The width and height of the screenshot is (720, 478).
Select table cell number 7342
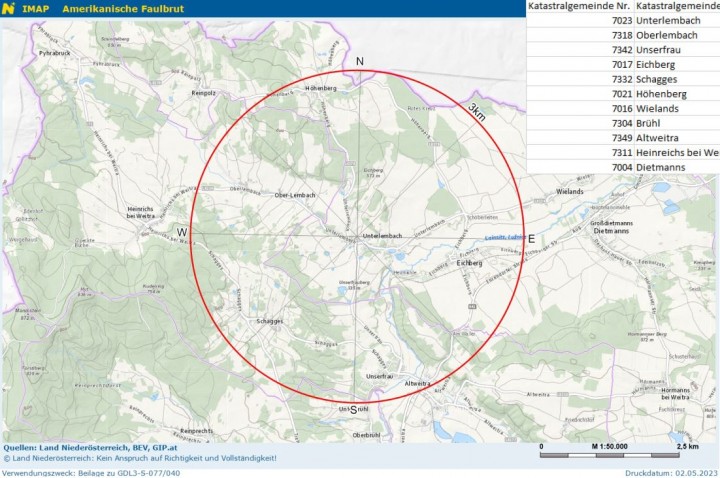(622, 50)
